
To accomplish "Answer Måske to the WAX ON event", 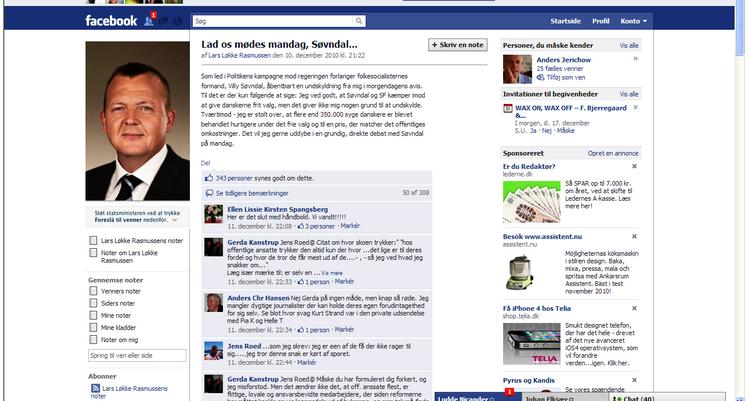I will tap(566, 131).
